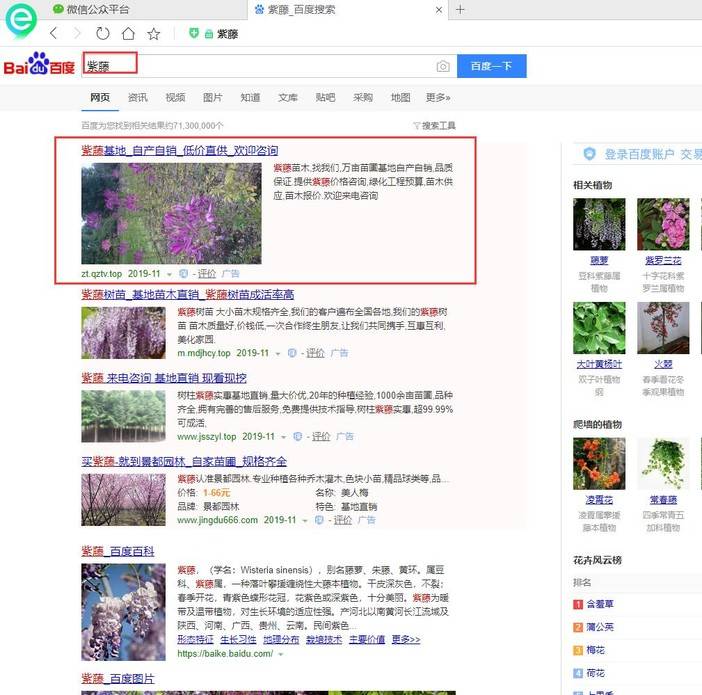Expand the 搜索工具 filter options
702x695 pixels.
click(434, 126)
